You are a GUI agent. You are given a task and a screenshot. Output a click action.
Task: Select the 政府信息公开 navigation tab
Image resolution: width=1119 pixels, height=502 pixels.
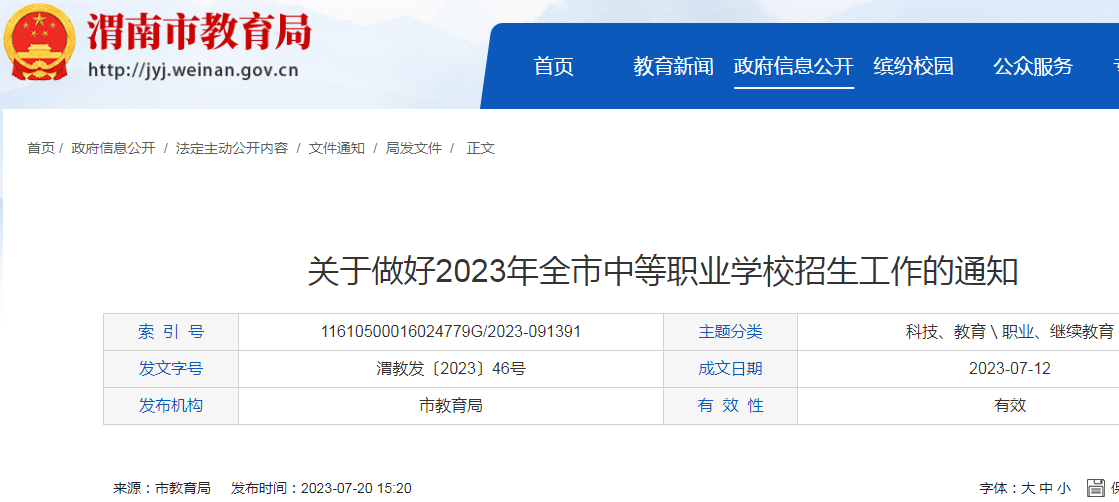pos(794,66)
